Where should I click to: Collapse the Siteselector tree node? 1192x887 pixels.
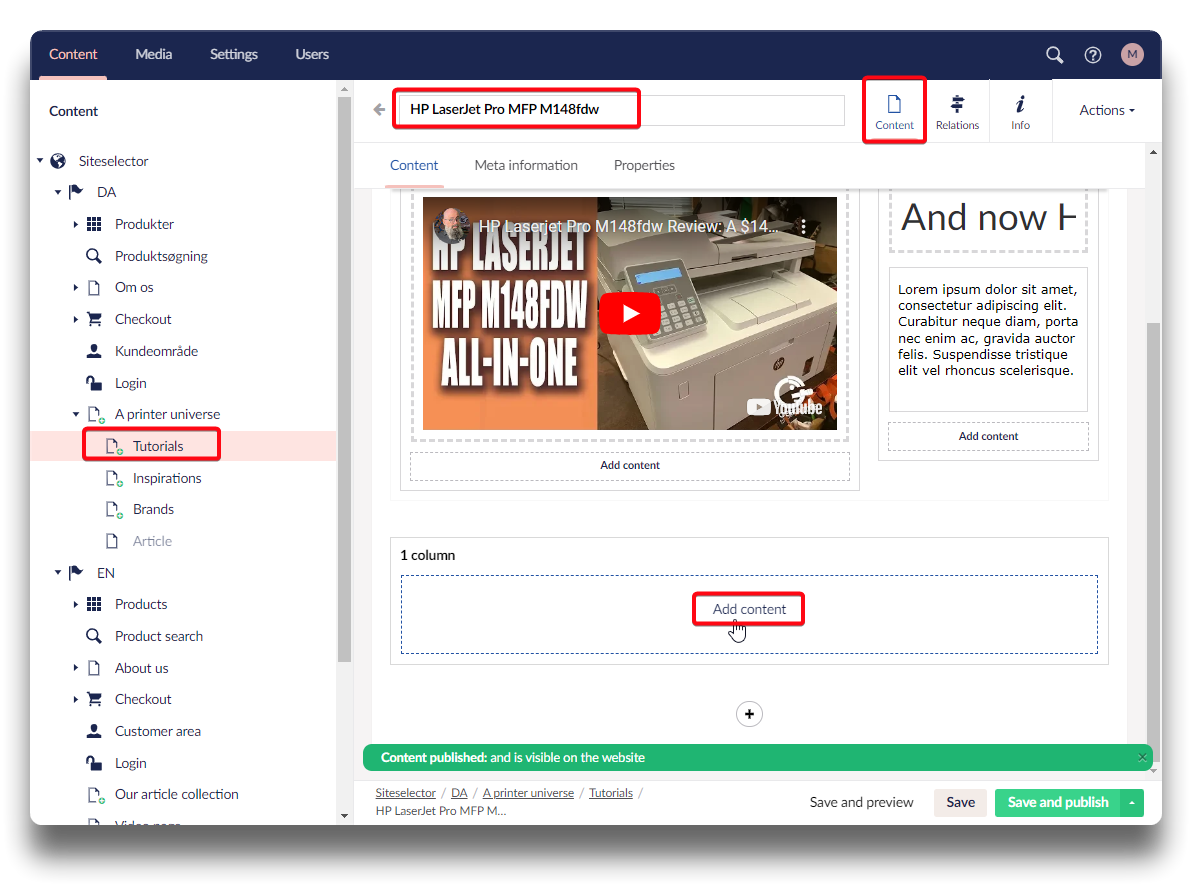click(x=40, y=161)
